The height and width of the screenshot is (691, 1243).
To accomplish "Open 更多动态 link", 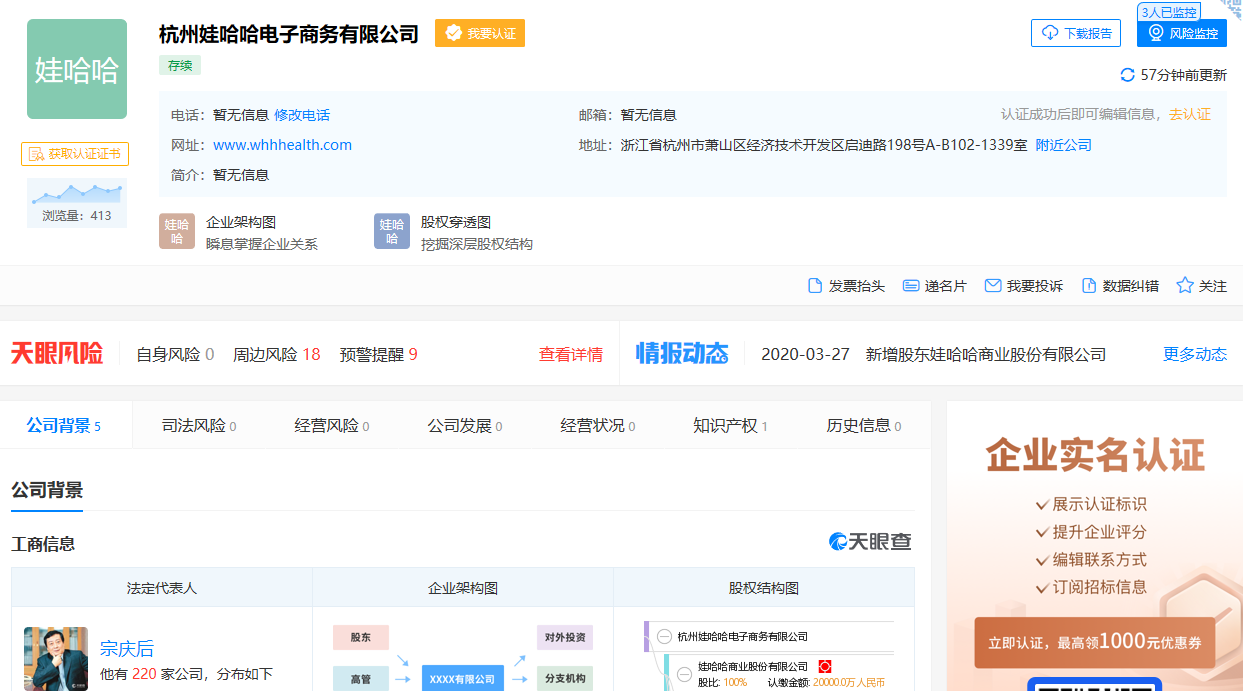I will tap(1195, 354).
